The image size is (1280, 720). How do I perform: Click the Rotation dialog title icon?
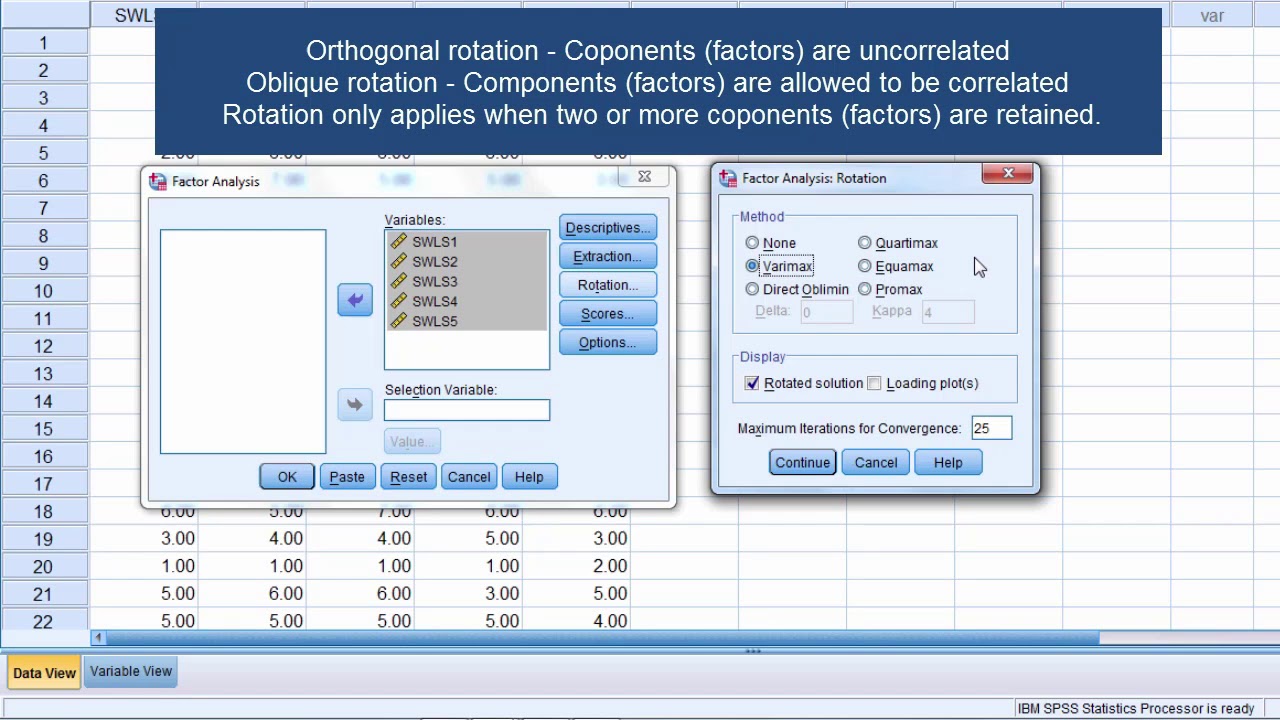tap(728, 178)
